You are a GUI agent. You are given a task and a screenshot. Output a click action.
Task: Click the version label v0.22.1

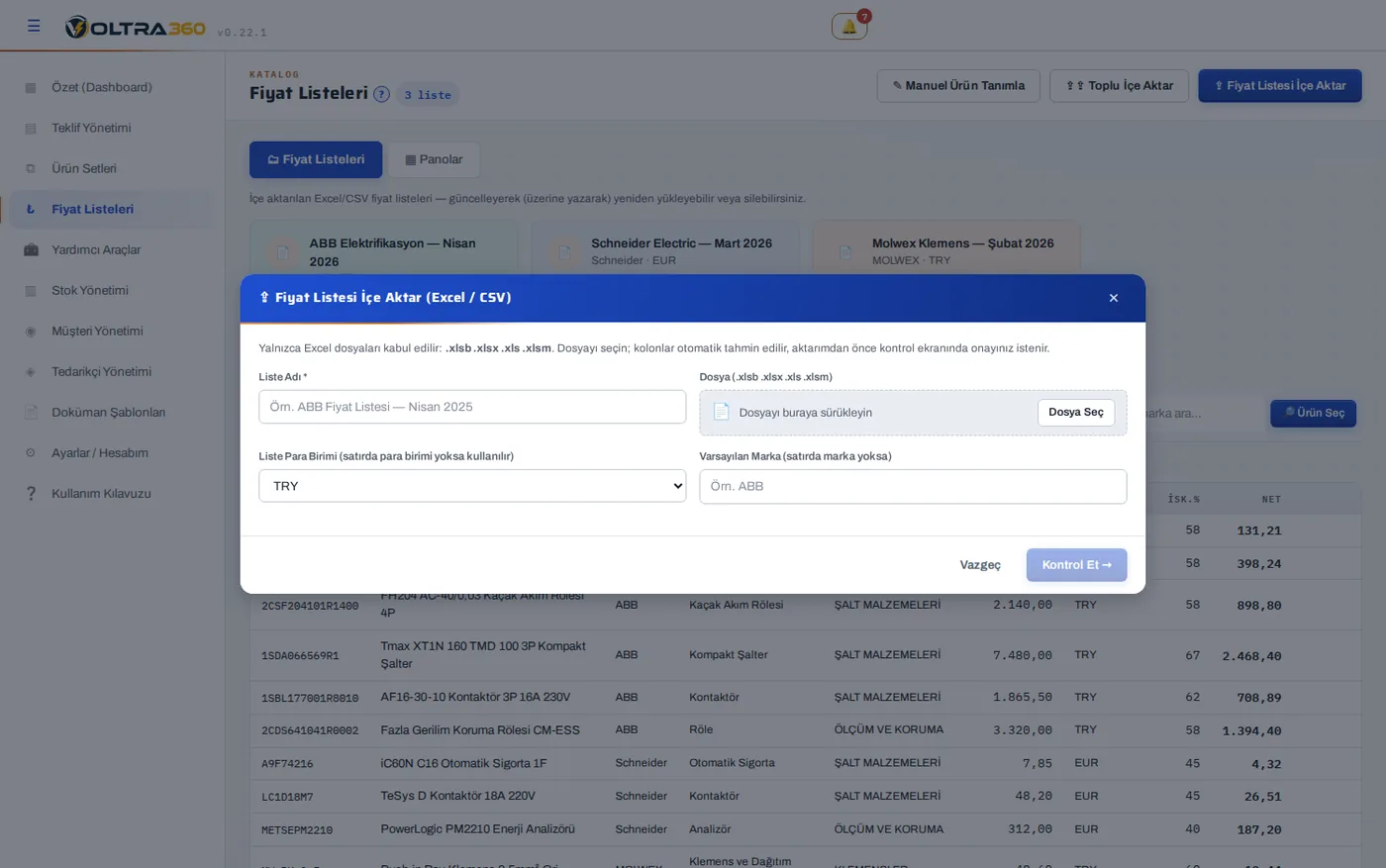(242, 33)
